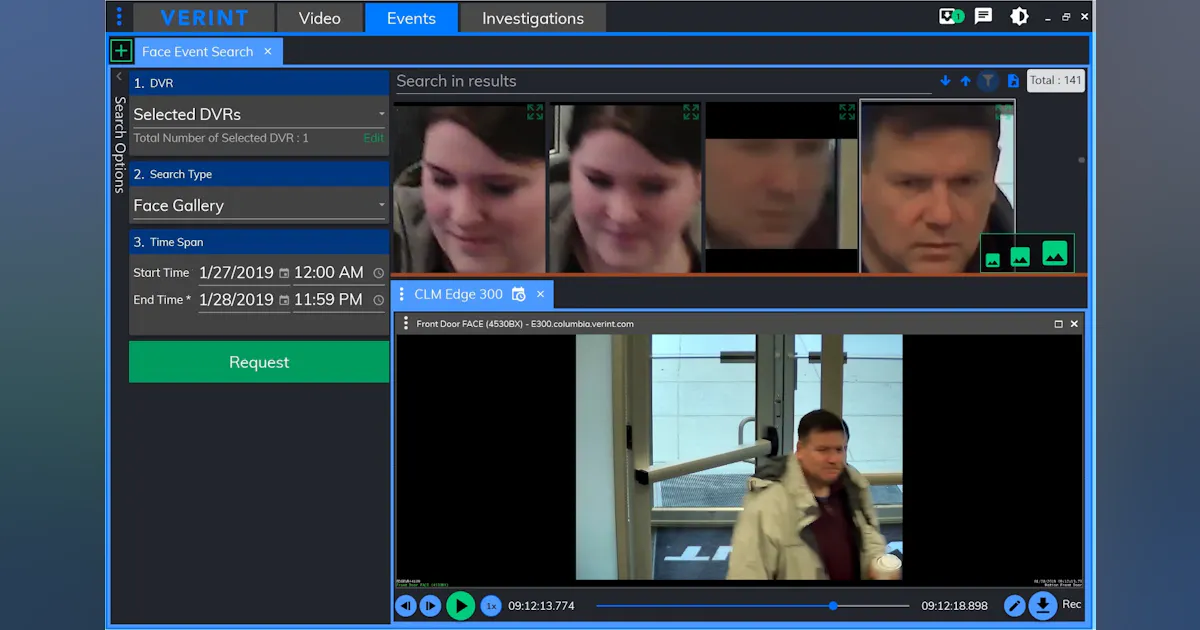The width and height of the screenshot is (1200, 630).
Task: Select the second face thumbnail
Action: click(625, 188)
